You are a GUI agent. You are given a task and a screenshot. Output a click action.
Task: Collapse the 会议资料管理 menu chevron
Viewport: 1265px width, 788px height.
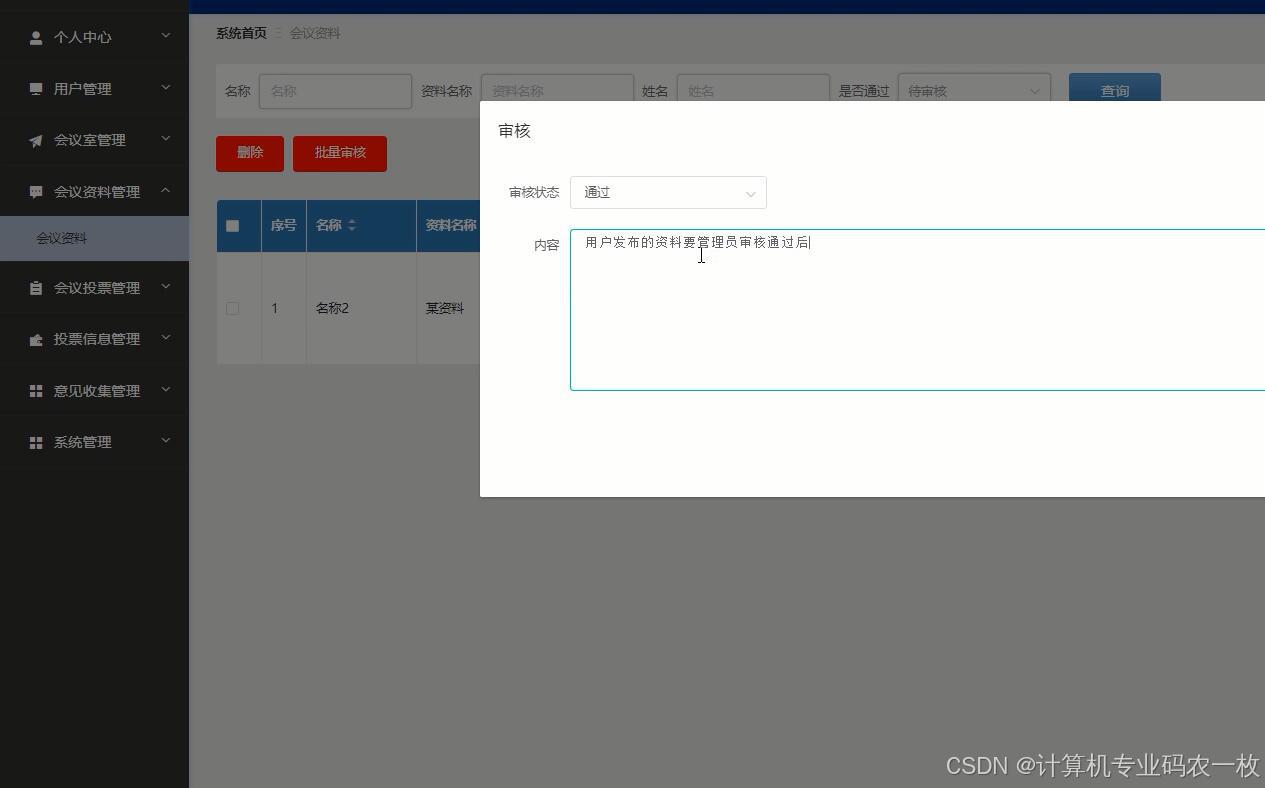(x=166, y=191)
